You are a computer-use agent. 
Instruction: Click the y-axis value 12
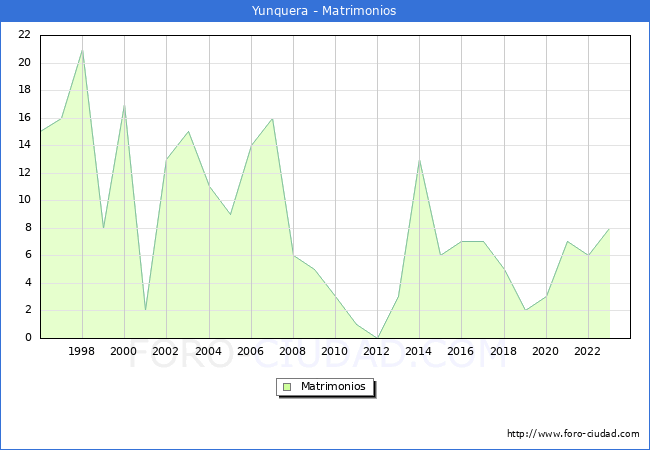[x=24, y=172]
